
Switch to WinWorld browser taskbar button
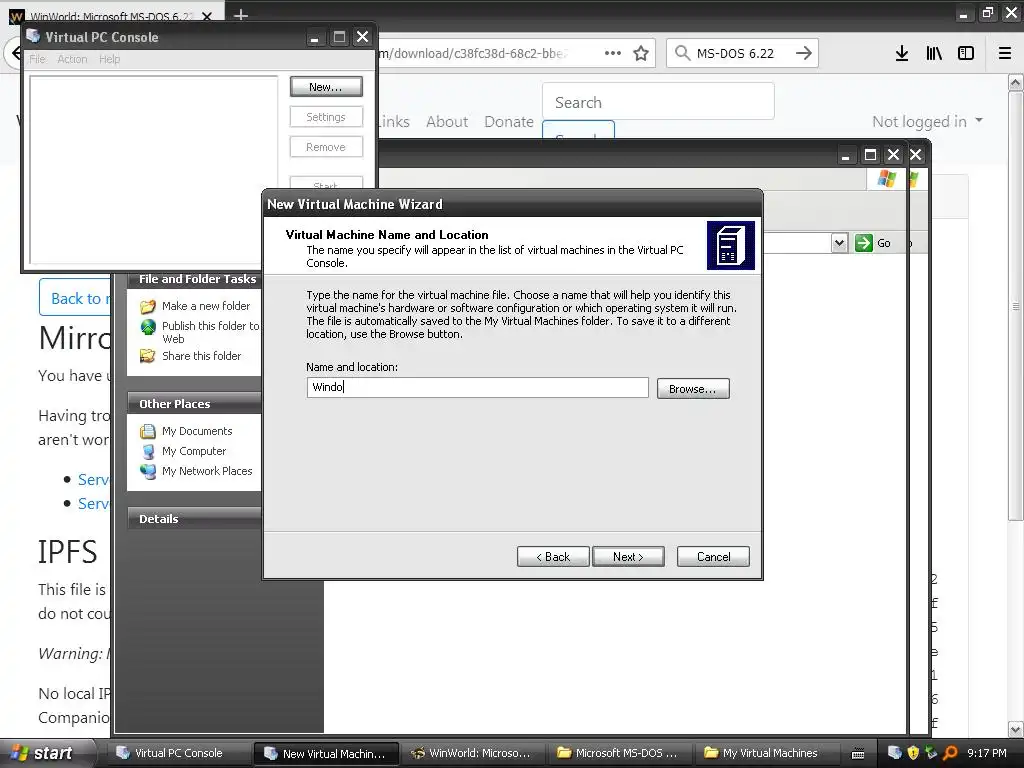(472, 753)
